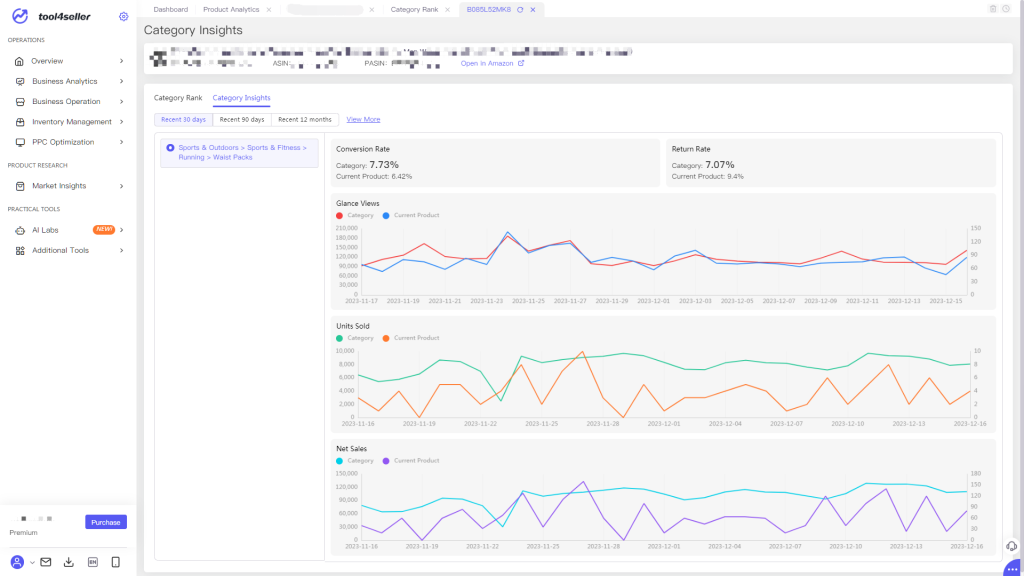
Task: Expand the Market Insights chevron
Action: point(121,186)
